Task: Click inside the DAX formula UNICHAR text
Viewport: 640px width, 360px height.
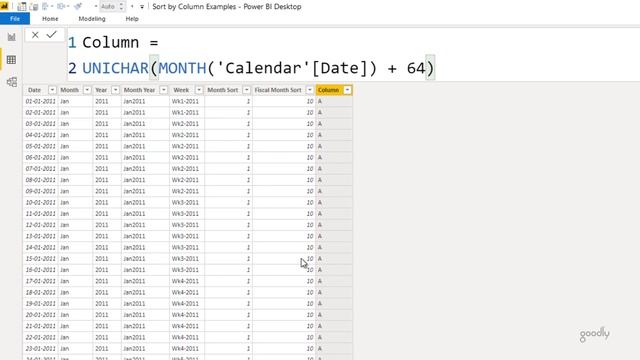Action: (x=116, y=68)
